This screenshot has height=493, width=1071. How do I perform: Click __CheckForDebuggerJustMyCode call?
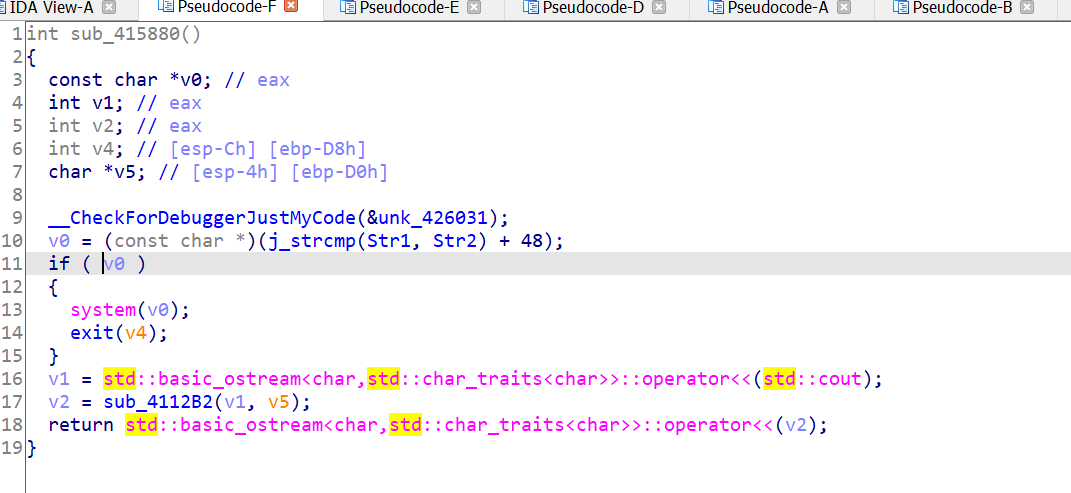[x=202, y=218]
